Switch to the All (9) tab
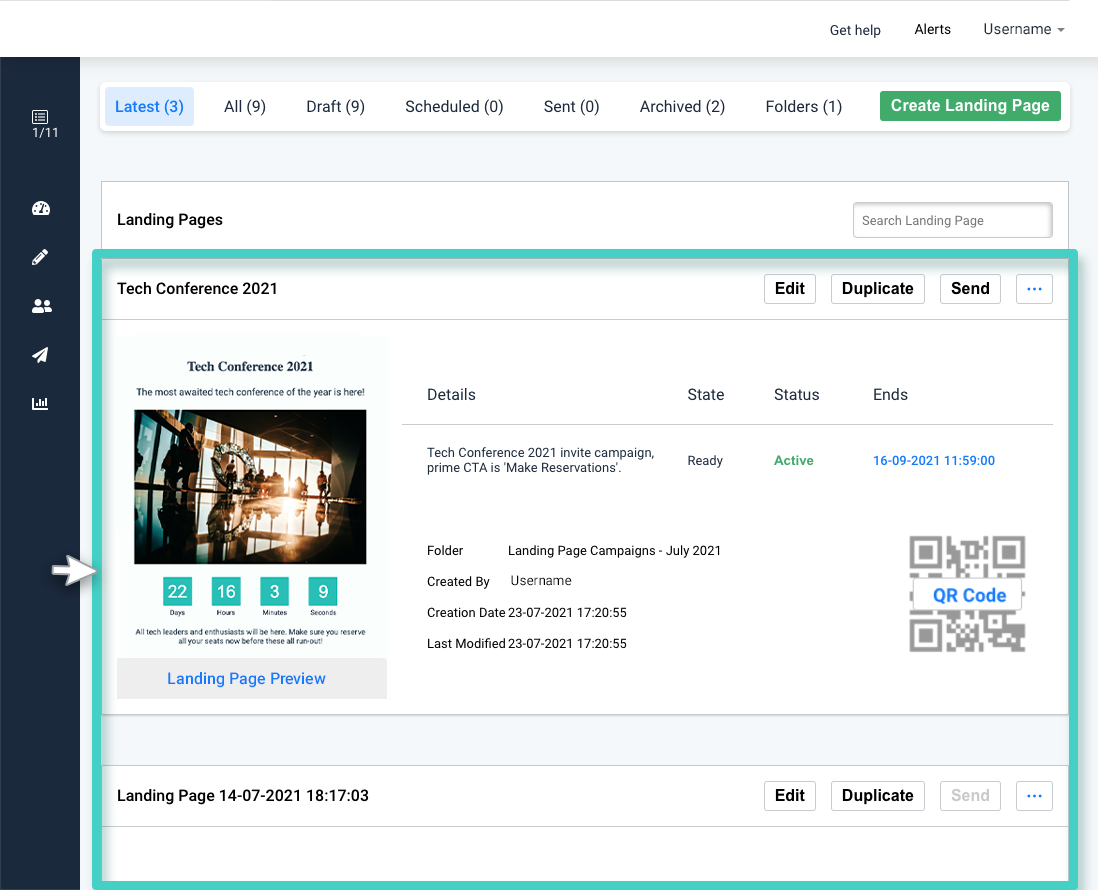The width and height of the screenshot is (1098, 890). (x=245, y=106)
